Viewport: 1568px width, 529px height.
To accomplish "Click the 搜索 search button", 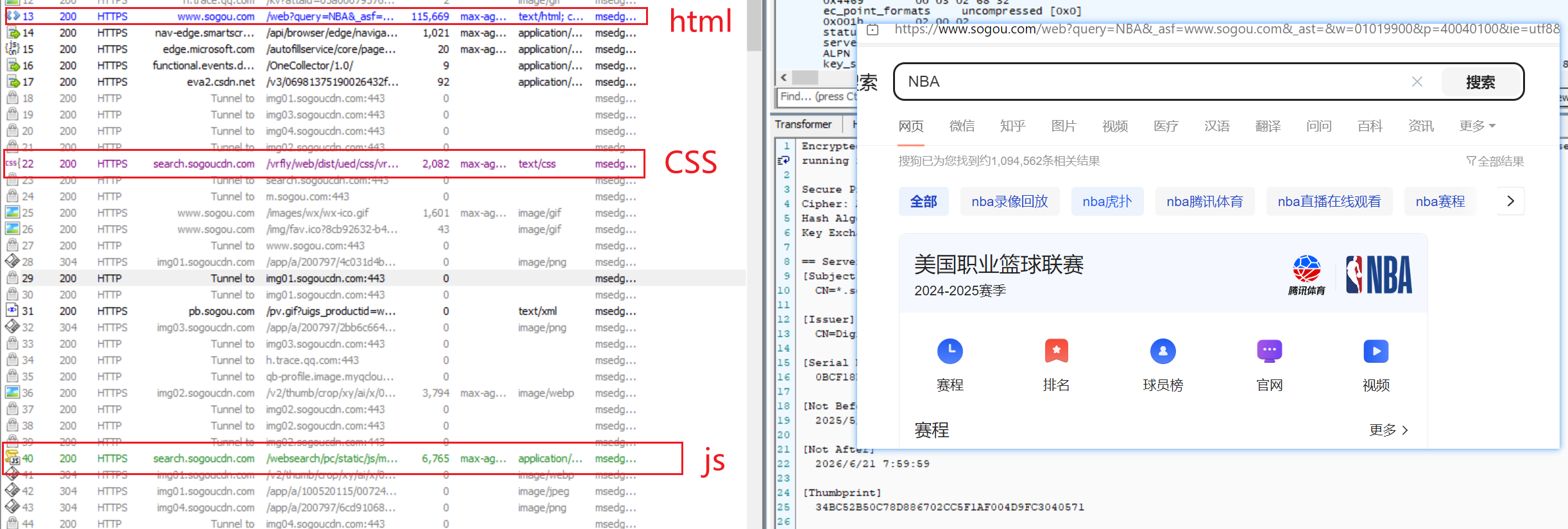I will (1481, 82).
